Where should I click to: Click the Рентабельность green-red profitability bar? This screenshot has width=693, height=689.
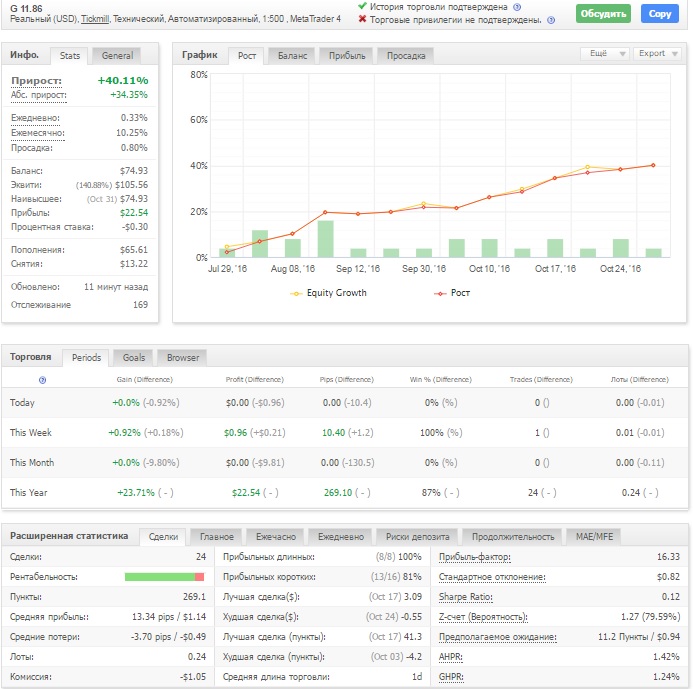(164, 577)
